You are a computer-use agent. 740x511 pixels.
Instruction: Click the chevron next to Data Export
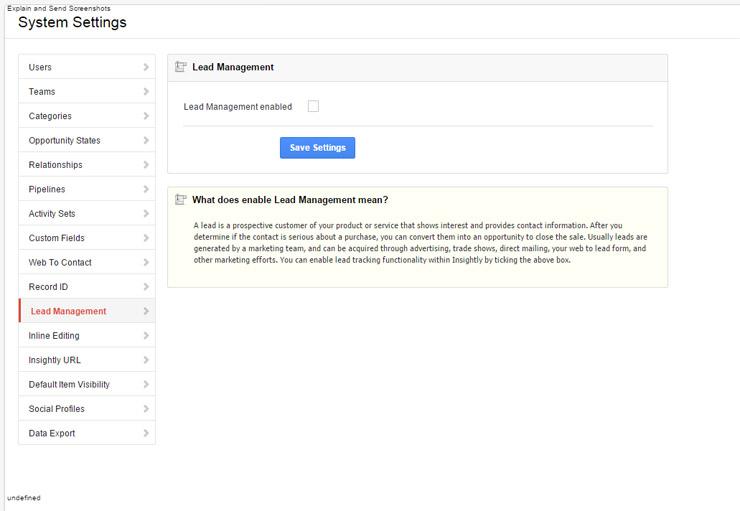[146, 433]
